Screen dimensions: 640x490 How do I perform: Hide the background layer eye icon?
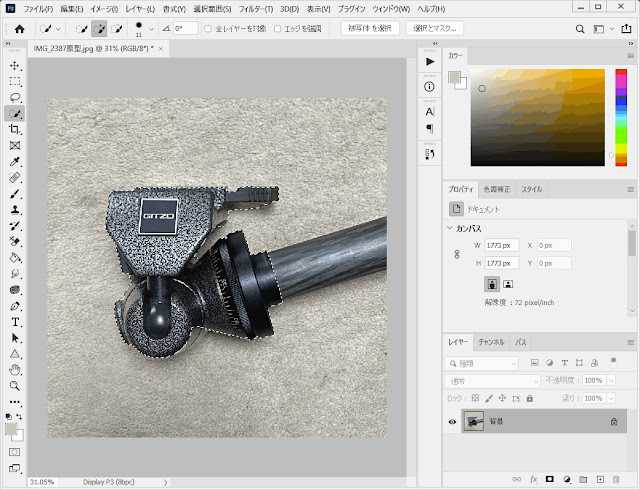(x=452, y=421)
